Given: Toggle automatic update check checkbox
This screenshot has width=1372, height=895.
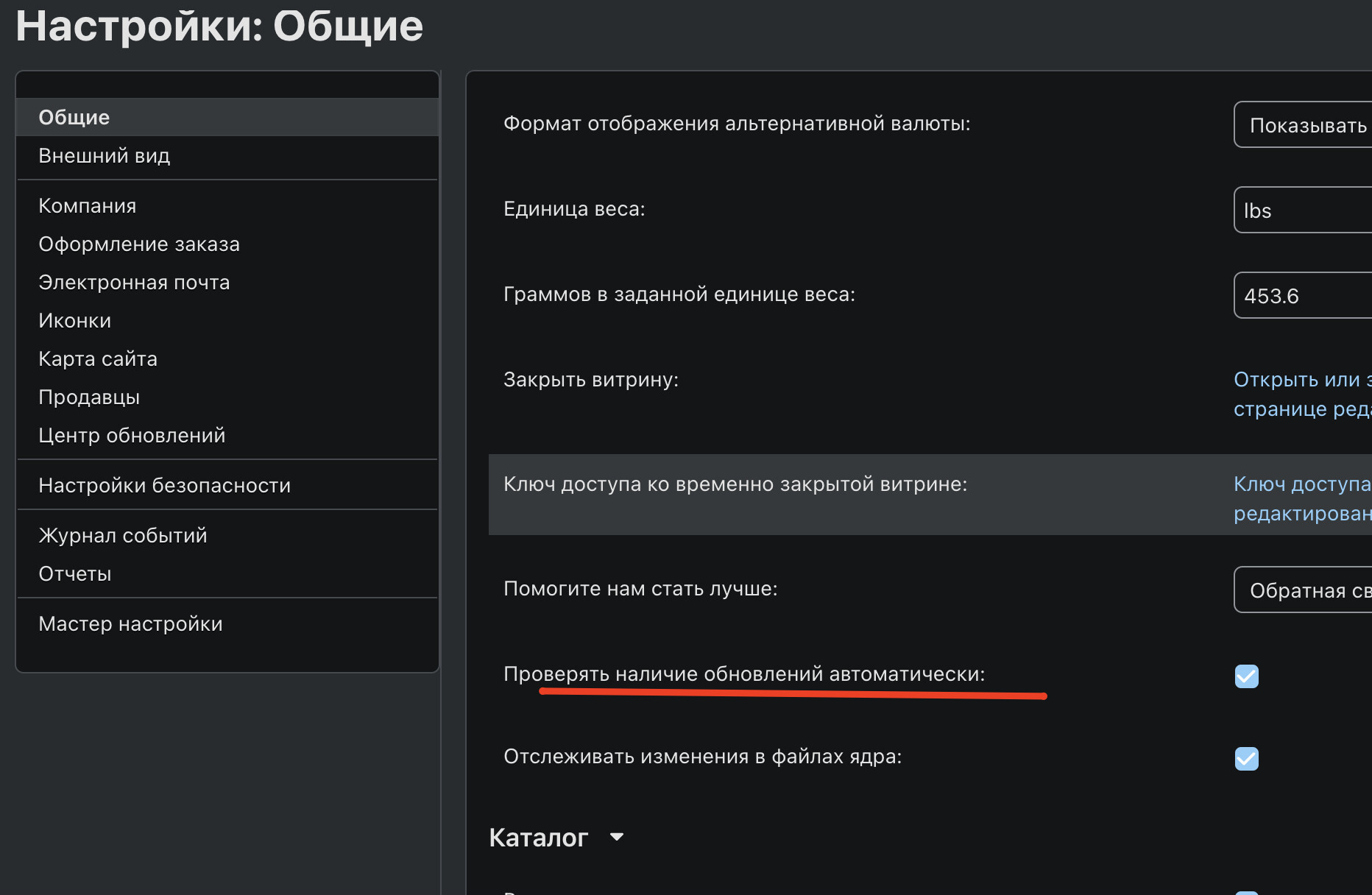Looking at the screenshot, I should click(x=1246, y=676).
